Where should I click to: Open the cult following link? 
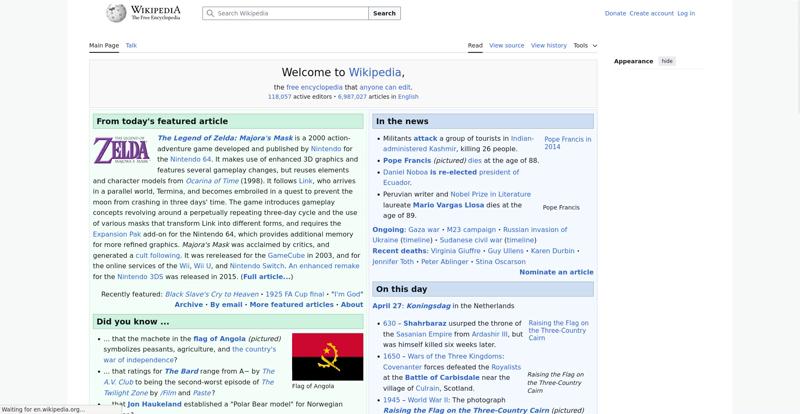(x=158, y=255)
